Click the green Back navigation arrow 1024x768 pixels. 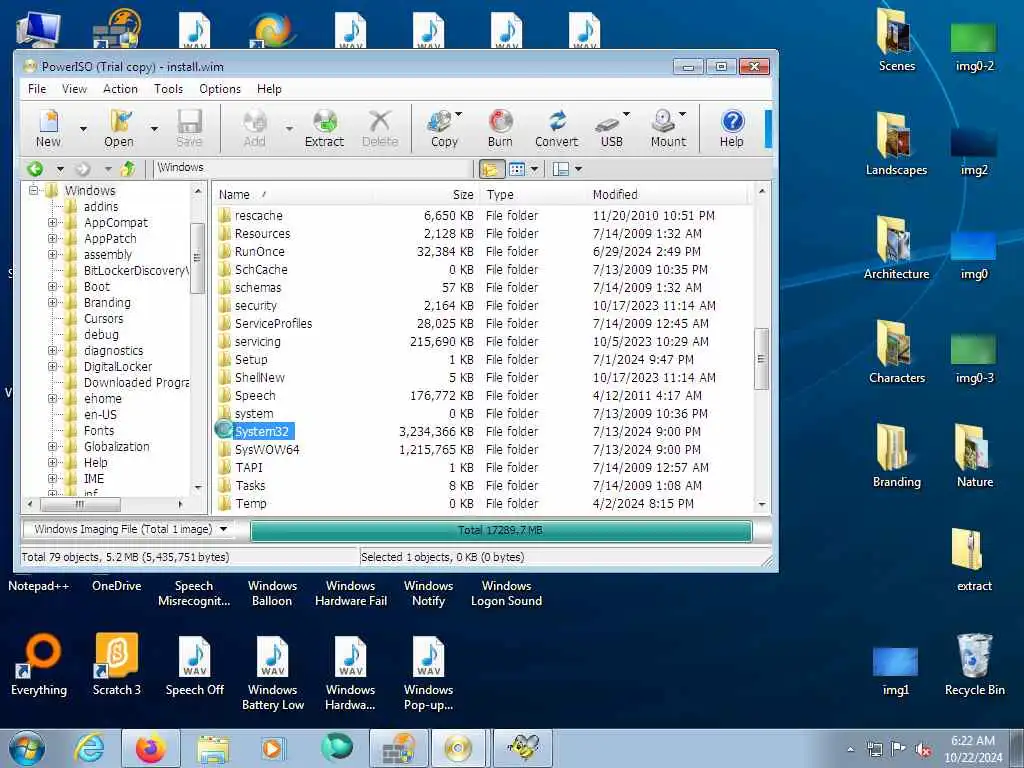[x=35, y=169]
